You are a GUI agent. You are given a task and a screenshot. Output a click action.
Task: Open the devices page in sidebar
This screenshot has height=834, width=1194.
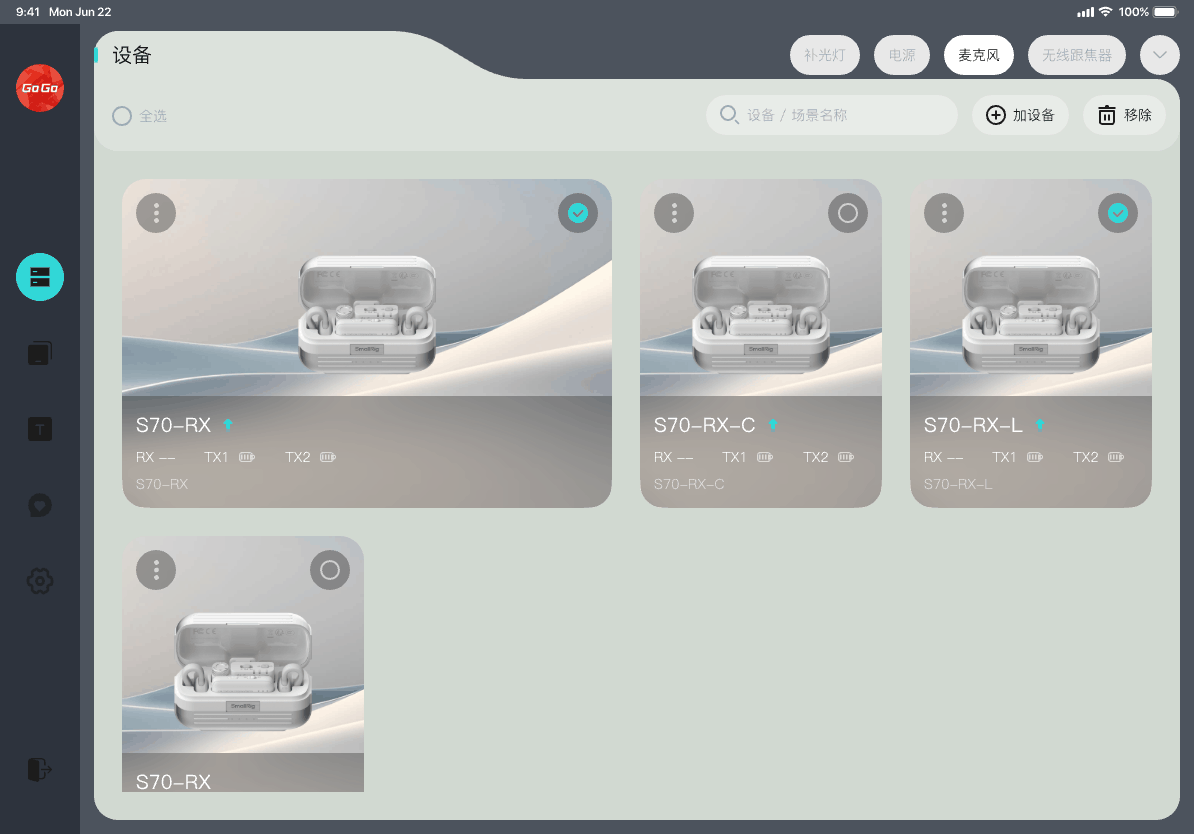point(40,277)
